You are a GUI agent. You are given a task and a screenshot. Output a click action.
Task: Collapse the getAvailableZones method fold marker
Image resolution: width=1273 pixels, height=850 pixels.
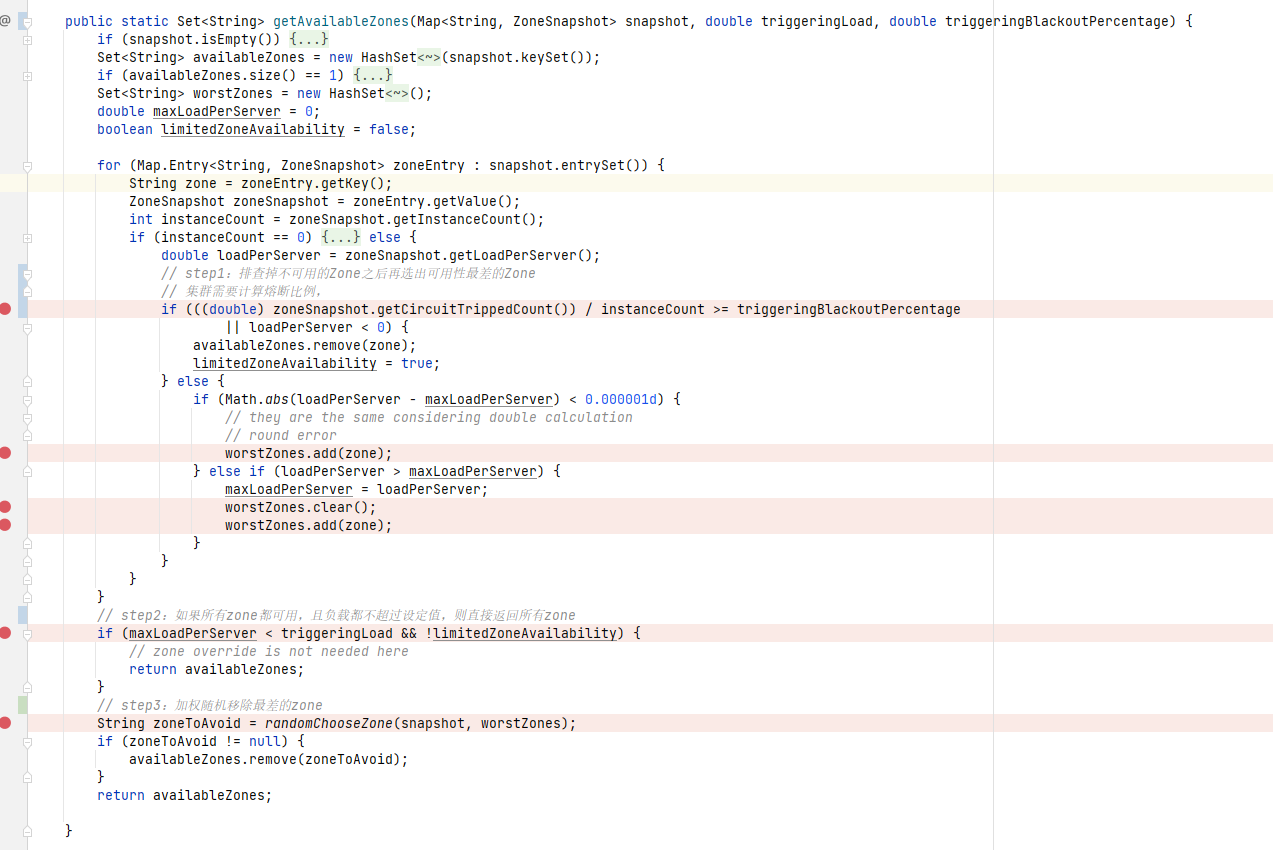27,21
